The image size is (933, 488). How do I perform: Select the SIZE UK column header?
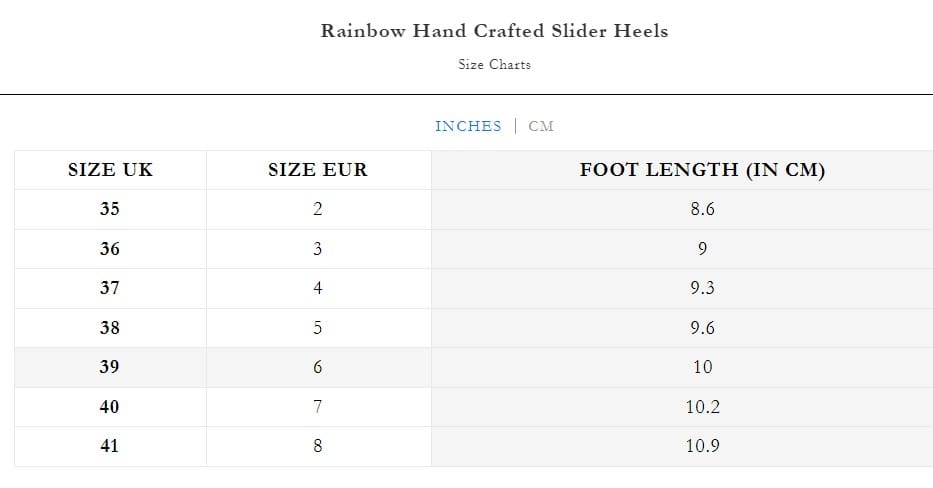pos(110,170)
